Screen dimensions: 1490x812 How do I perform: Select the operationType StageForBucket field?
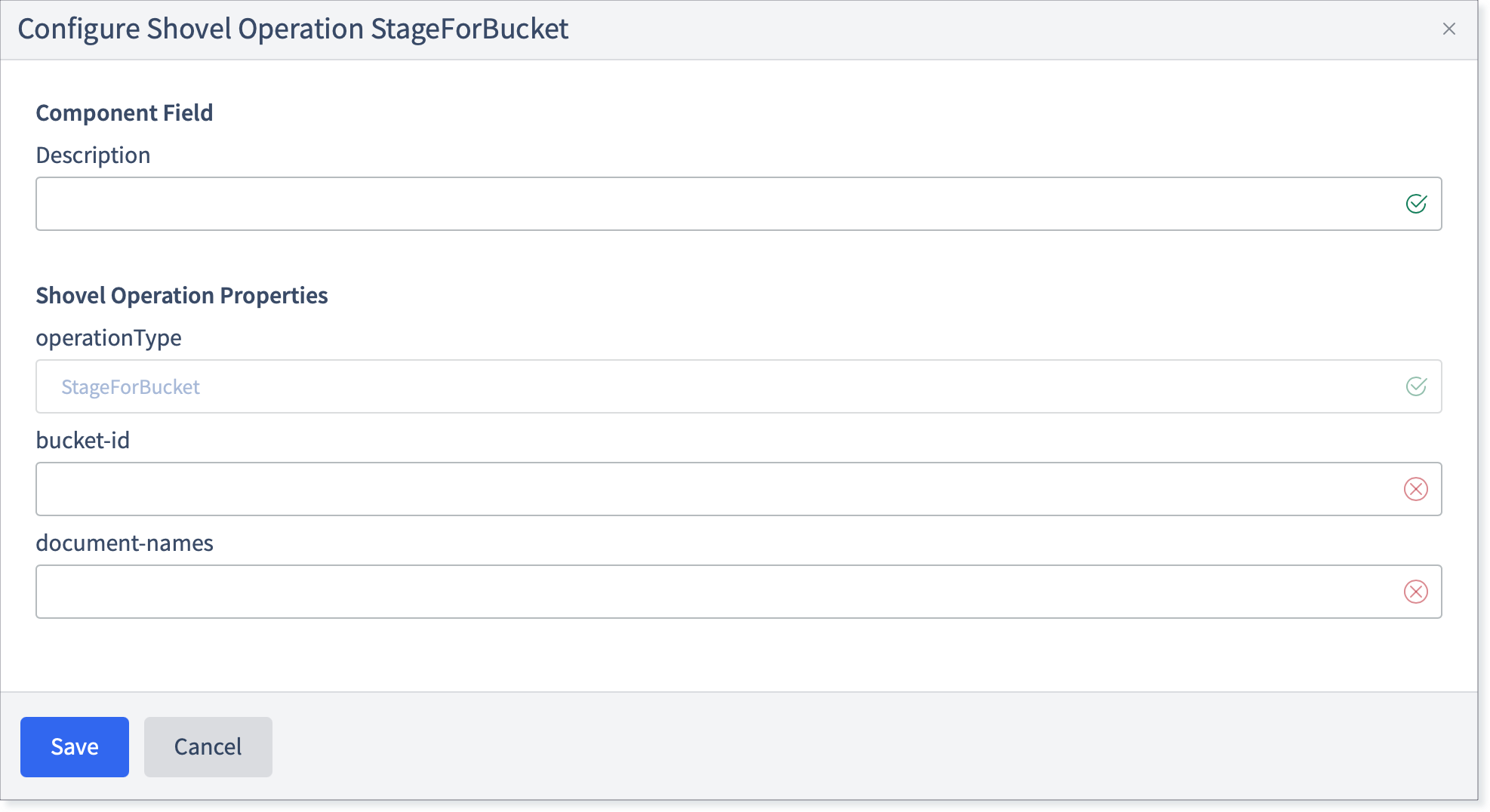738,386
